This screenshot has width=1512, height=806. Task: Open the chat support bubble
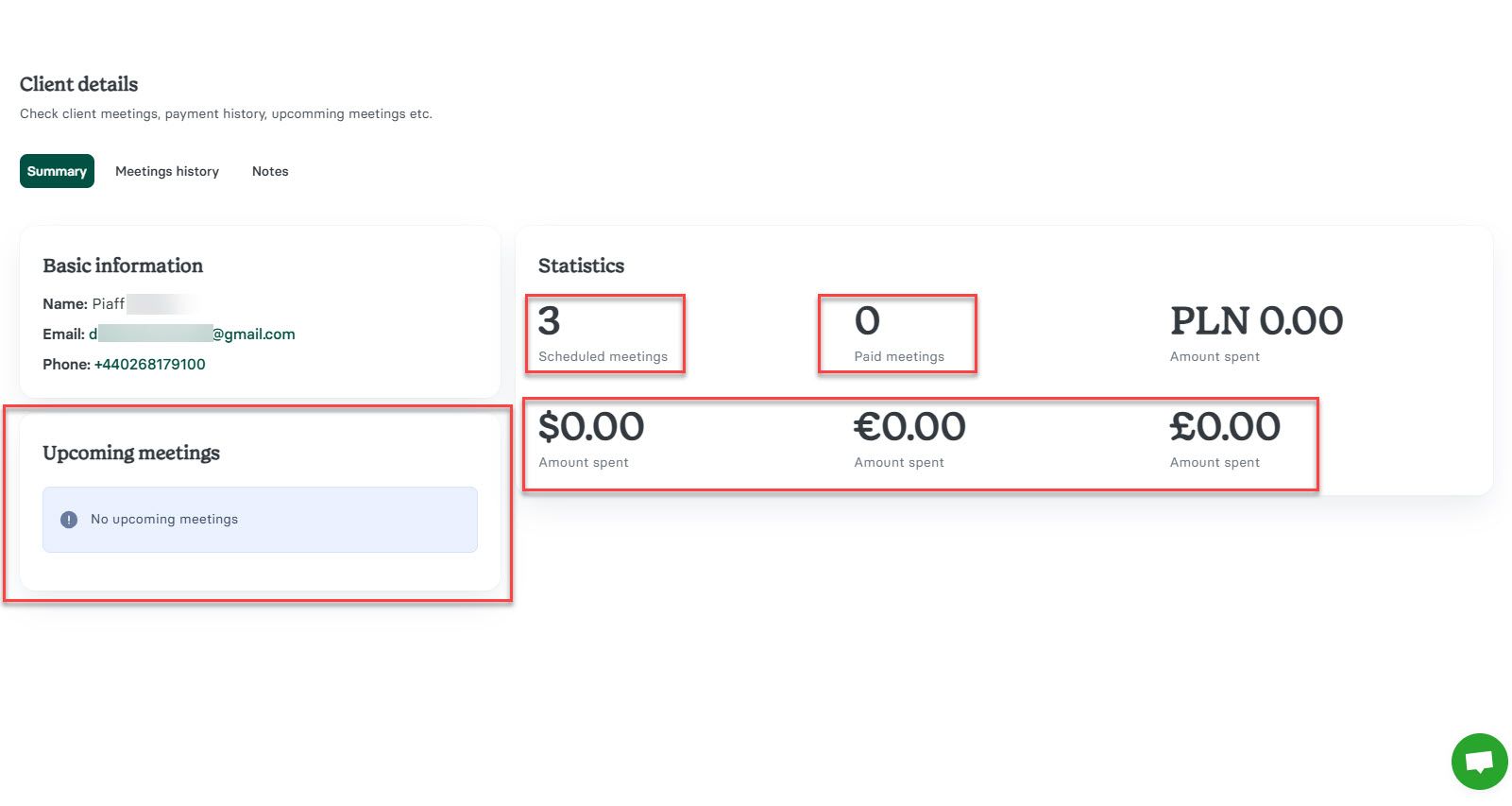click(x=1477, y=762)
